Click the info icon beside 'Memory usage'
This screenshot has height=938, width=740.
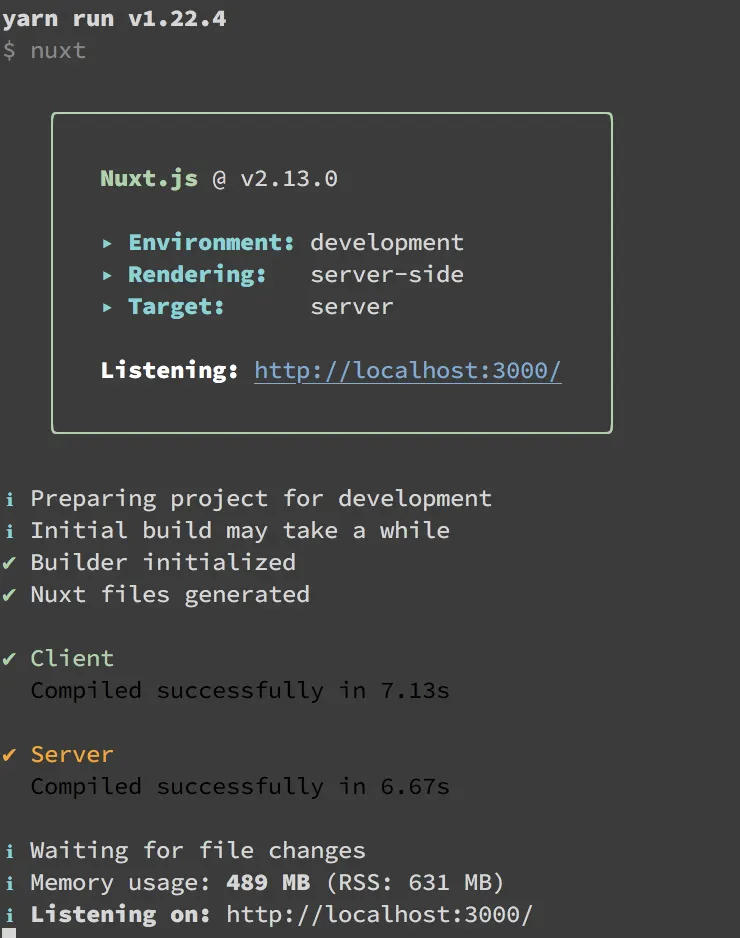click(9, 882)
